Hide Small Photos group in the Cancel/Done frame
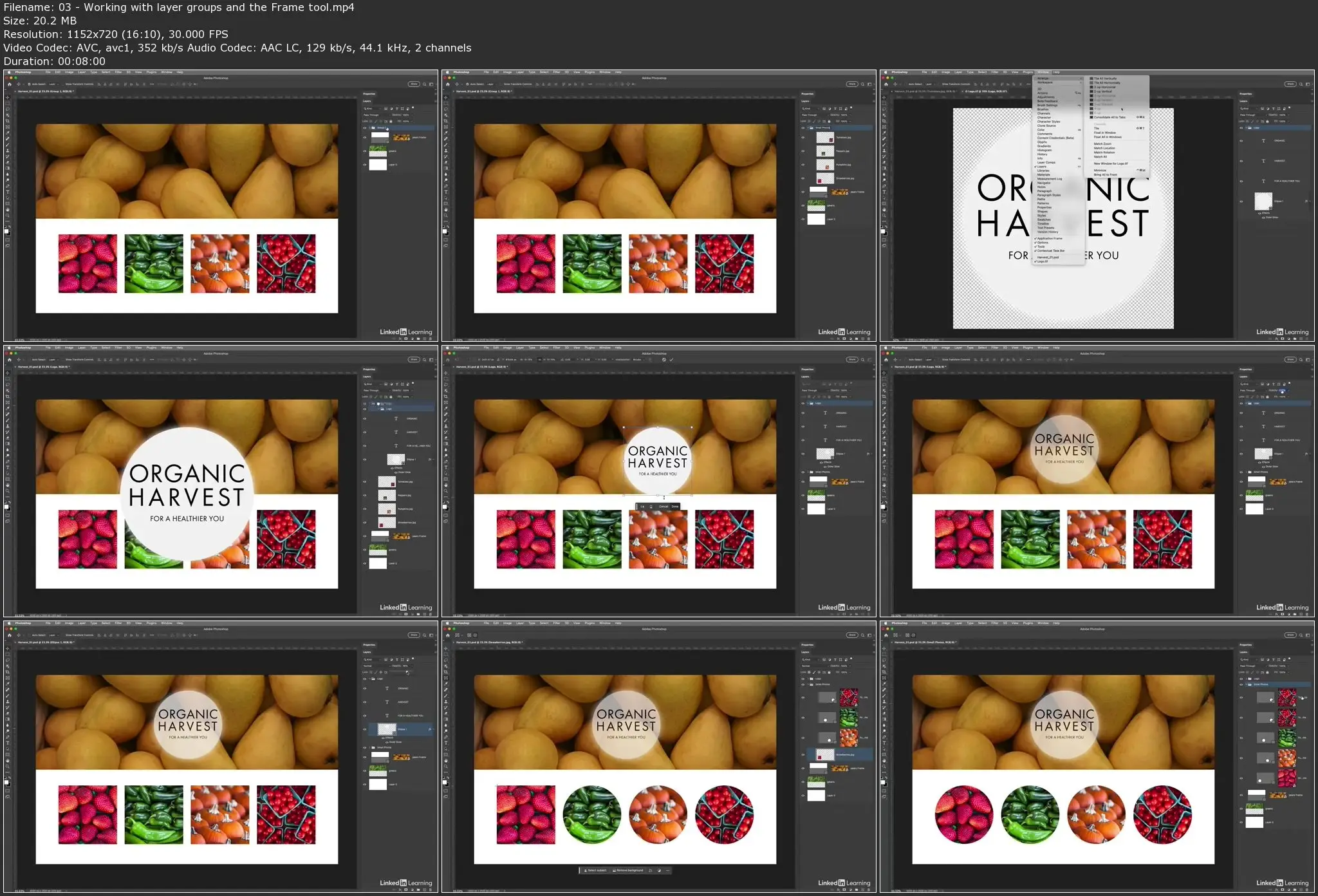1318x896 pixels. click(803, 472)
